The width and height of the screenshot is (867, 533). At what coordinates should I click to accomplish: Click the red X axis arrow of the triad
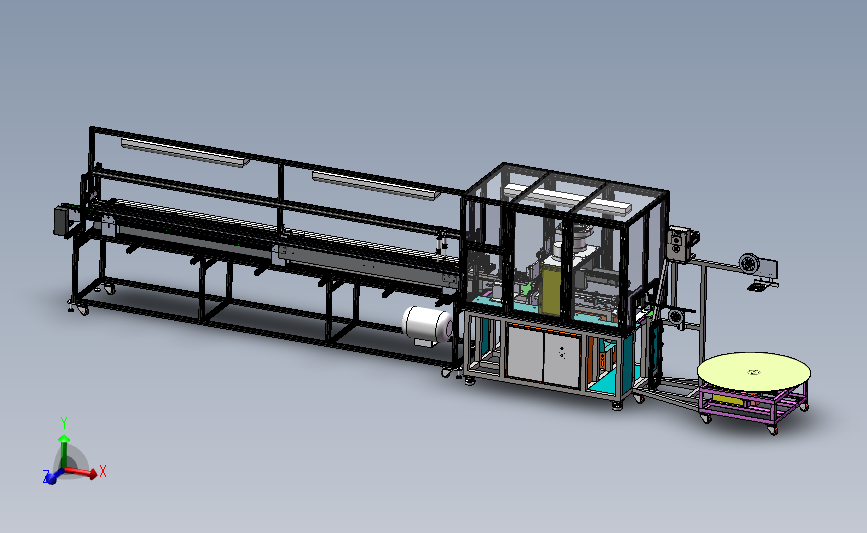pos(82,472)
